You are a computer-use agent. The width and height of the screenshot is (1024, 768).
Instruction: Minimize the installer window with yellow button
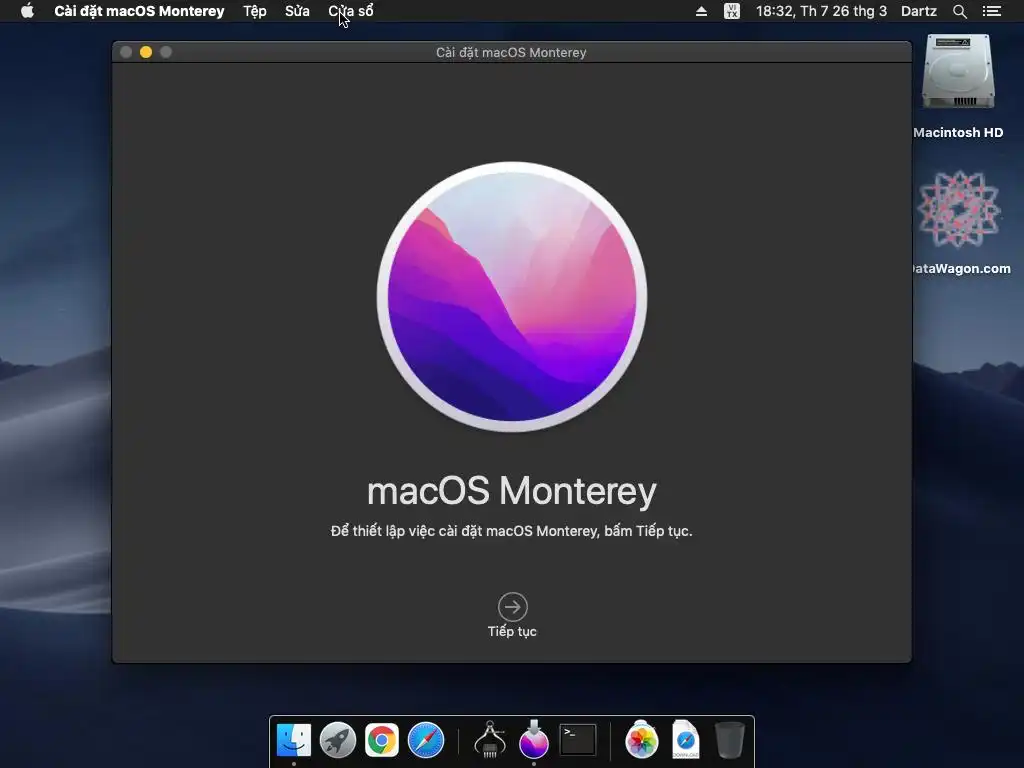pos(146,52)
